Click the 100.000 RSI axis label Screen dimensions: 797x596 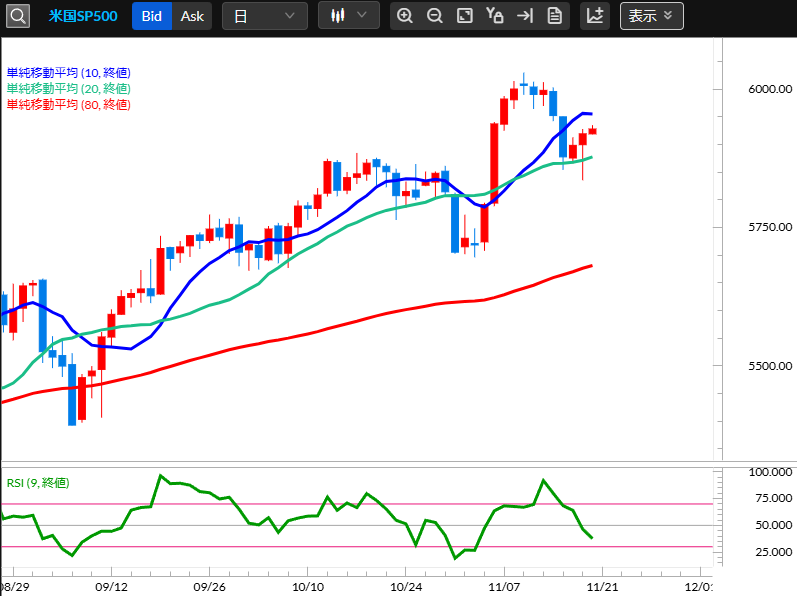771,472
